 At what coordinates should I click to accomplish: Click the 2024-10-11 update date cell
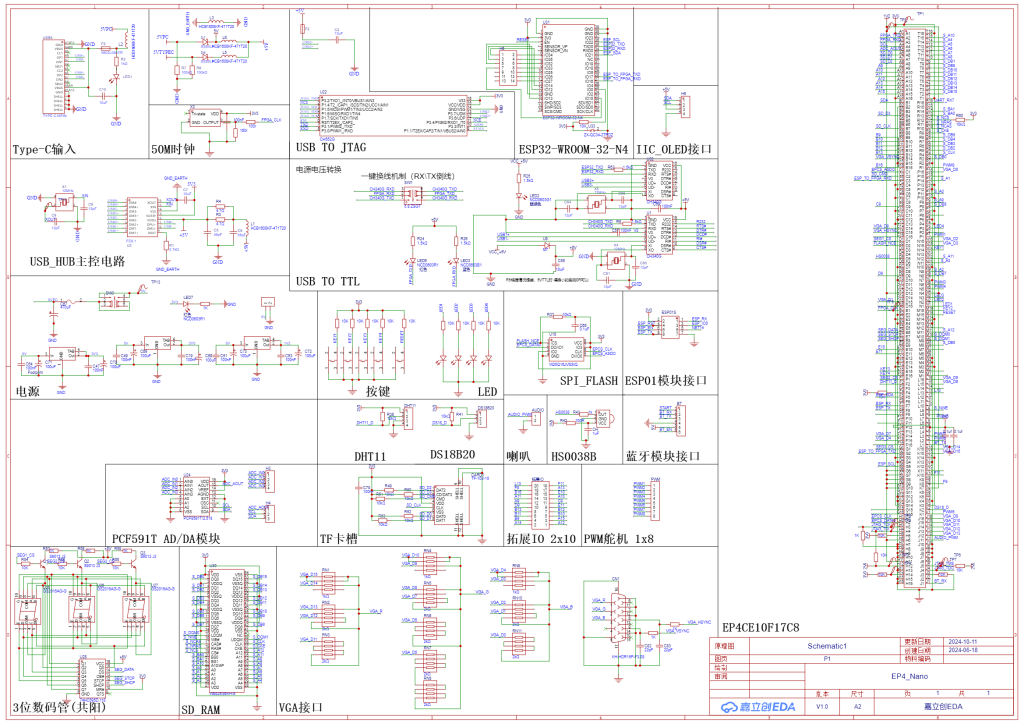(x=946, y=641)
